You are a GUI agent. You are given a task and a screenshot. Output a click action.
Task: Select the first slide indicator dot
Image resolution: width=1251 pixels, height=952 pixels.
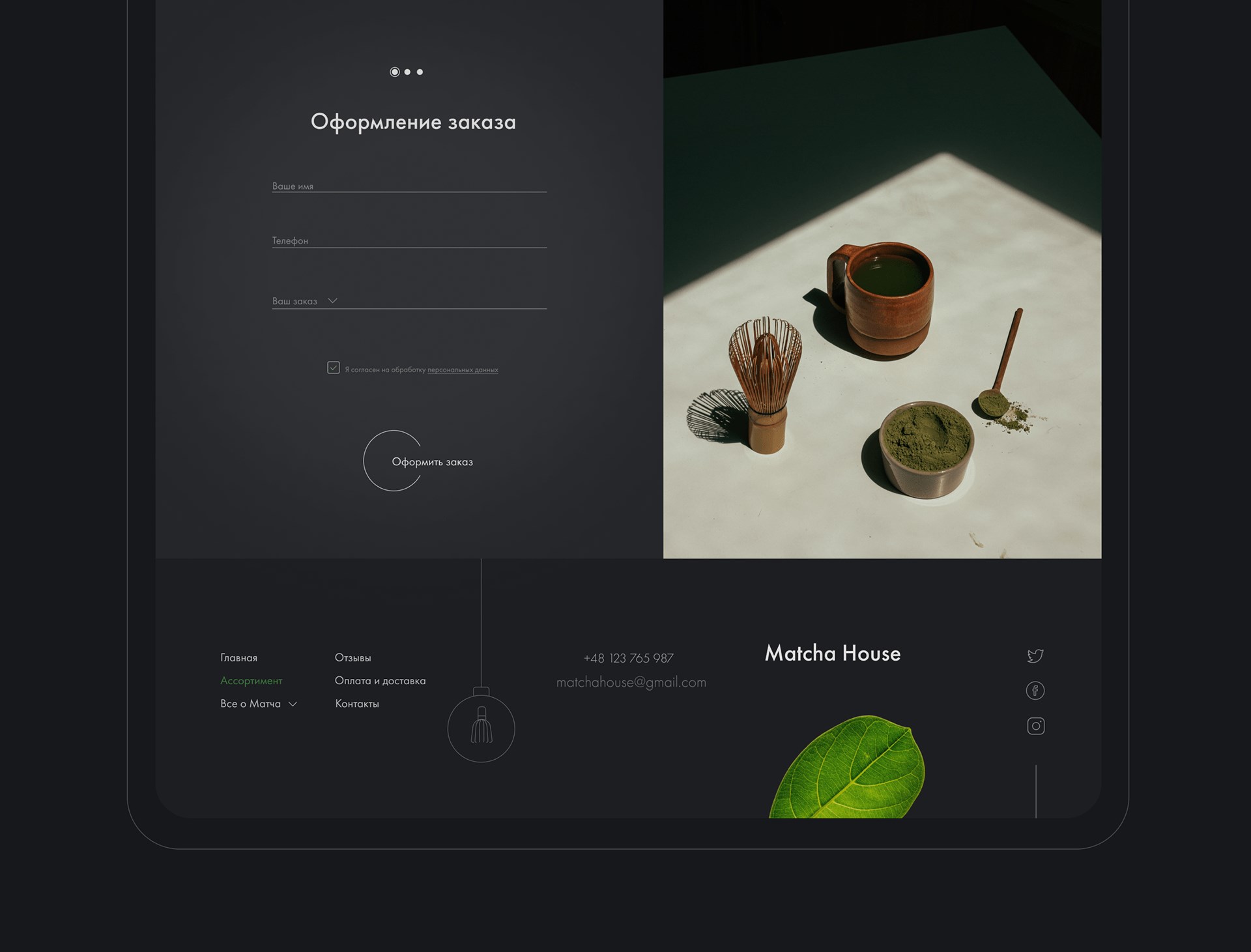pyautogui.click(x=395, y=72)
